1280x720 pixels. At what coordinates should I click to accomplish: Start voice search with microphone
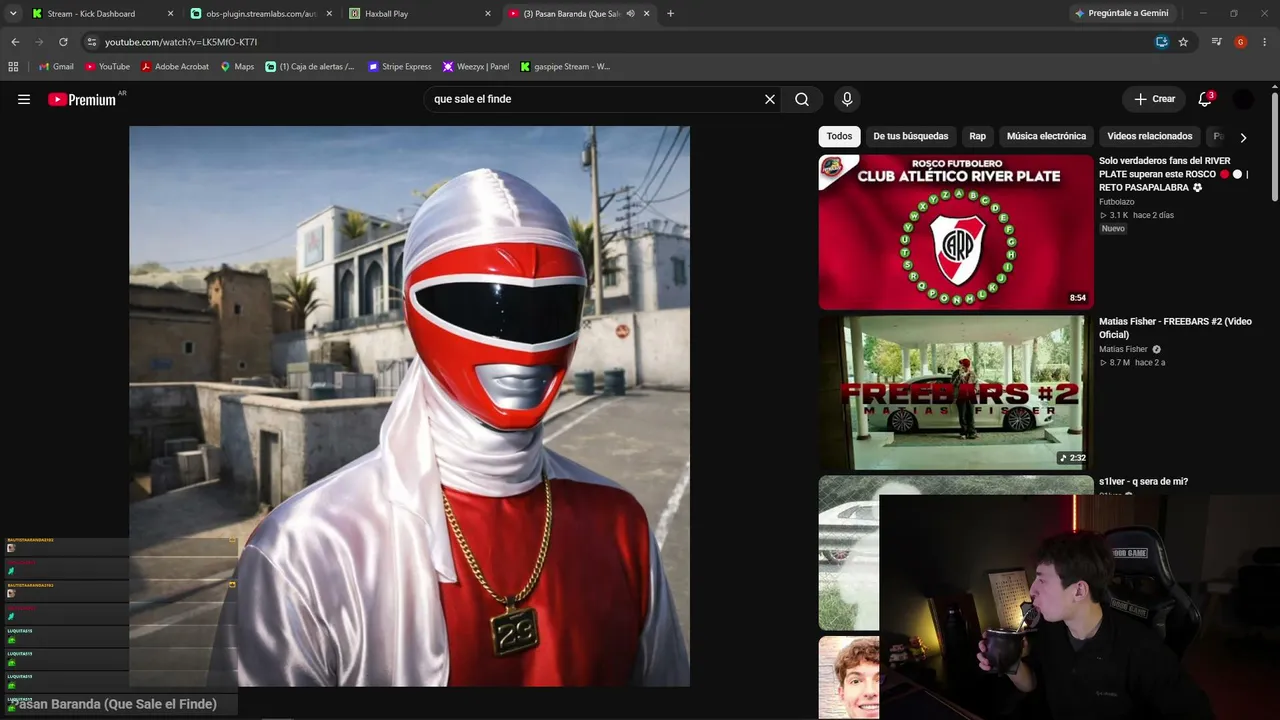(847, 99)
